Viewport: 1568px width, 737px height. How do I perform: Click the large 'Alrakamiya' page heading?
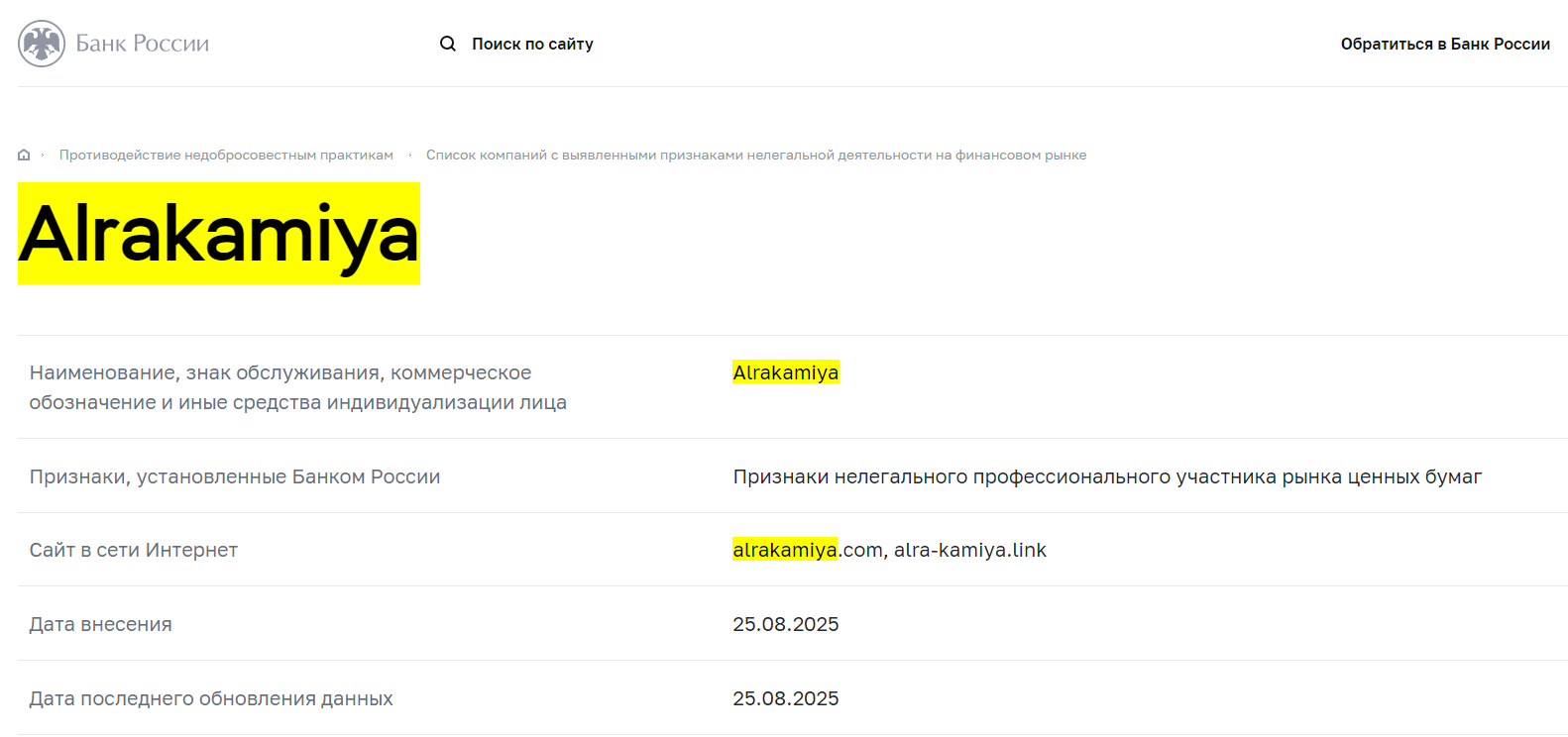(x=219, y=234)
